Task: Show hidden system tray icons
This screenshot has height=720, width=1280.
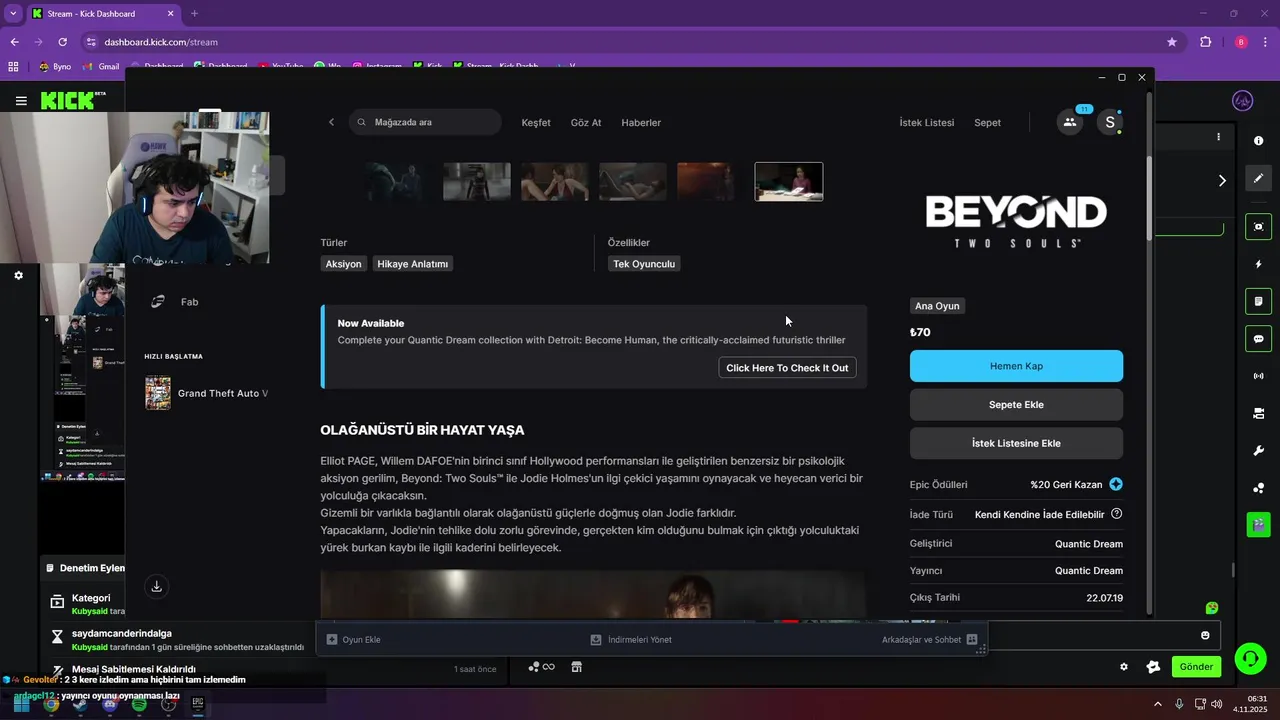Action: (1158, 704)
